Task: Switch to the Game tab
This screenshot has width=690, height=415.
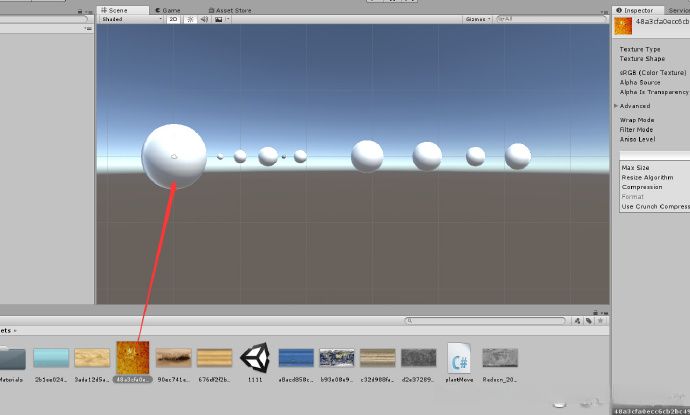Action: point(168,10)
